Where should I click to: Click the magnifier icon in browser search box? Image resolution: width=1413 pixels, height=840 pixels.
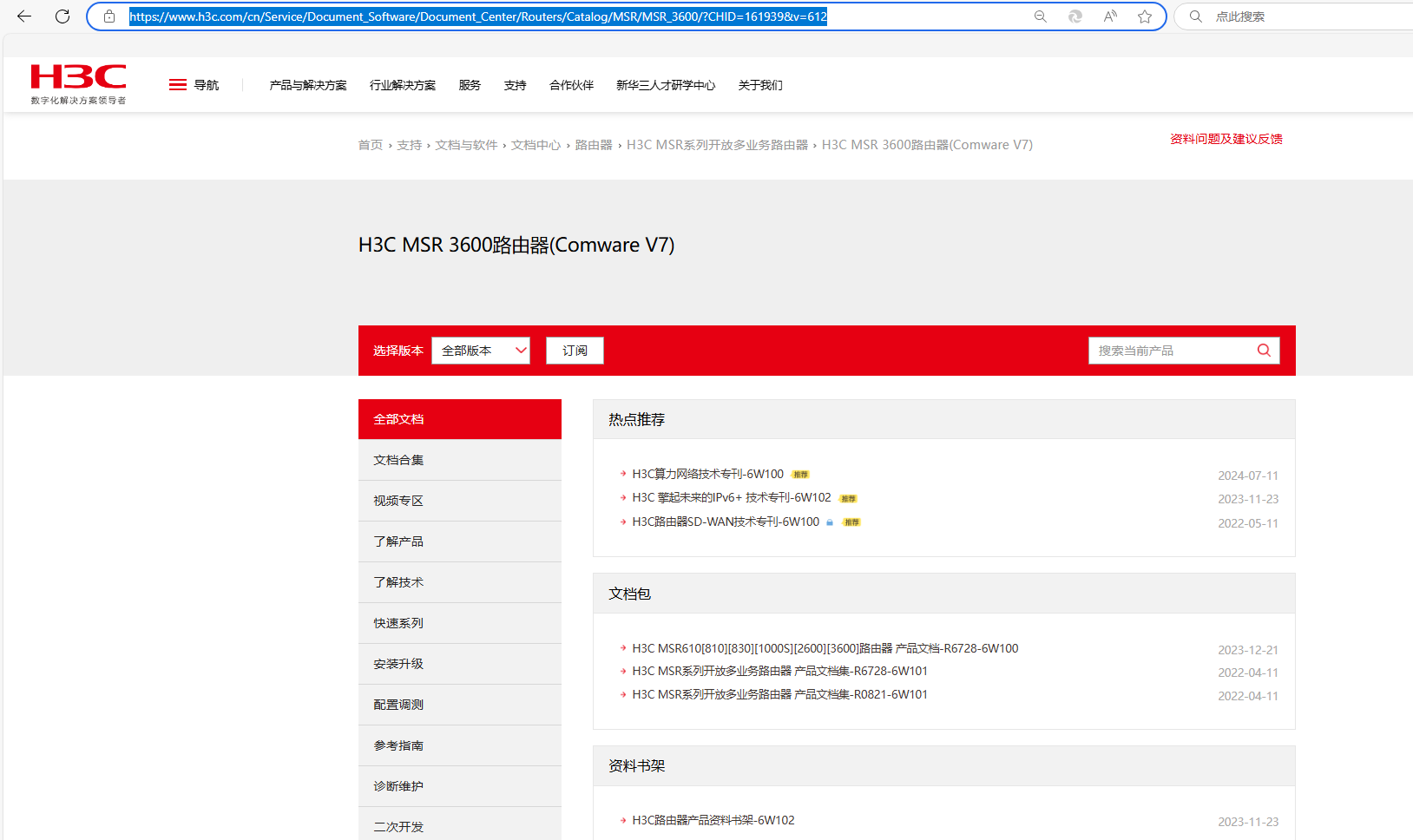[x=1196, y=16]
